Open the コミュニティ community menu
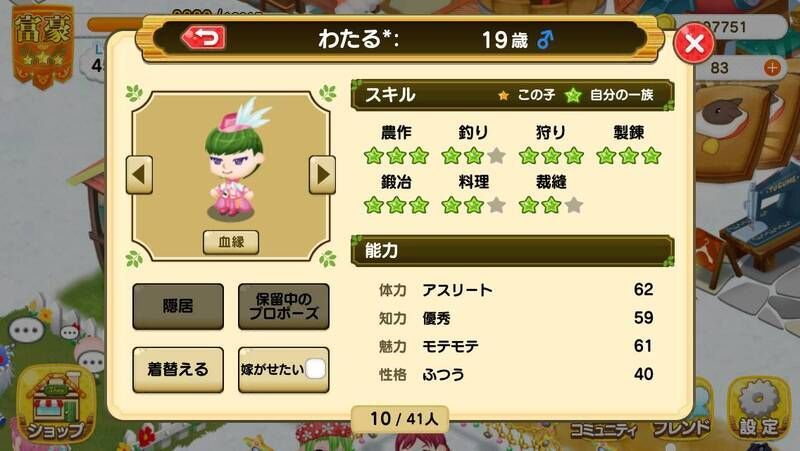Image resolution: width=800 pixels, height=451 pixels. point(604,430)
